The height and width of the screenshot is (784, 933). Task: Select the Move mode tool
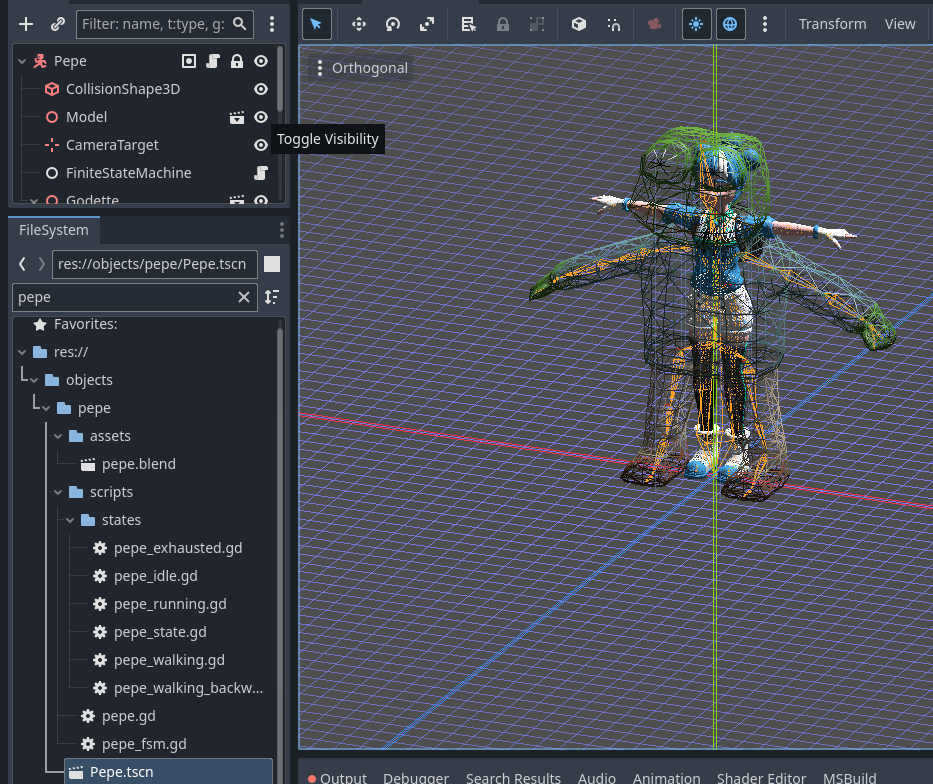pos(359,24)
